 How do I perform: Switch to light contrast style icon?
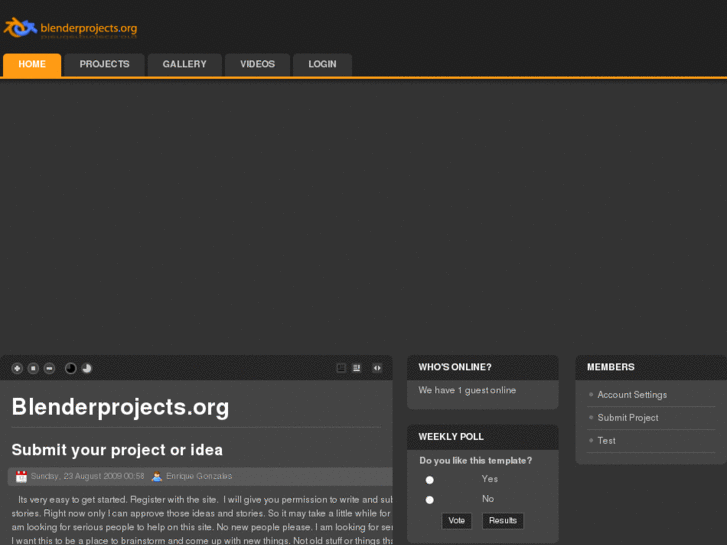coord(87,368)
